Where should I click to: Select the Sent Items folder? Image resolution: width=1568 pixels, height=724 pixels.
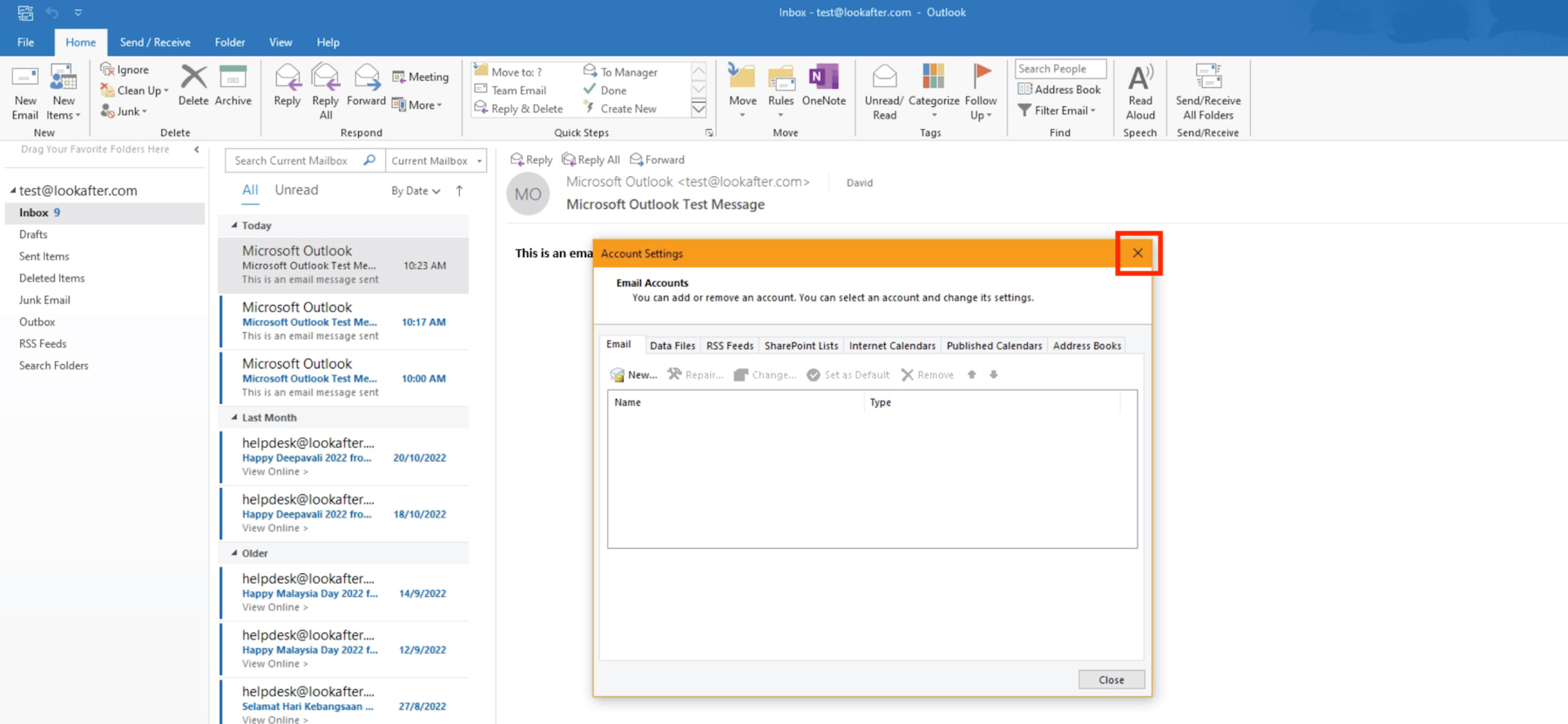point(44,256)
